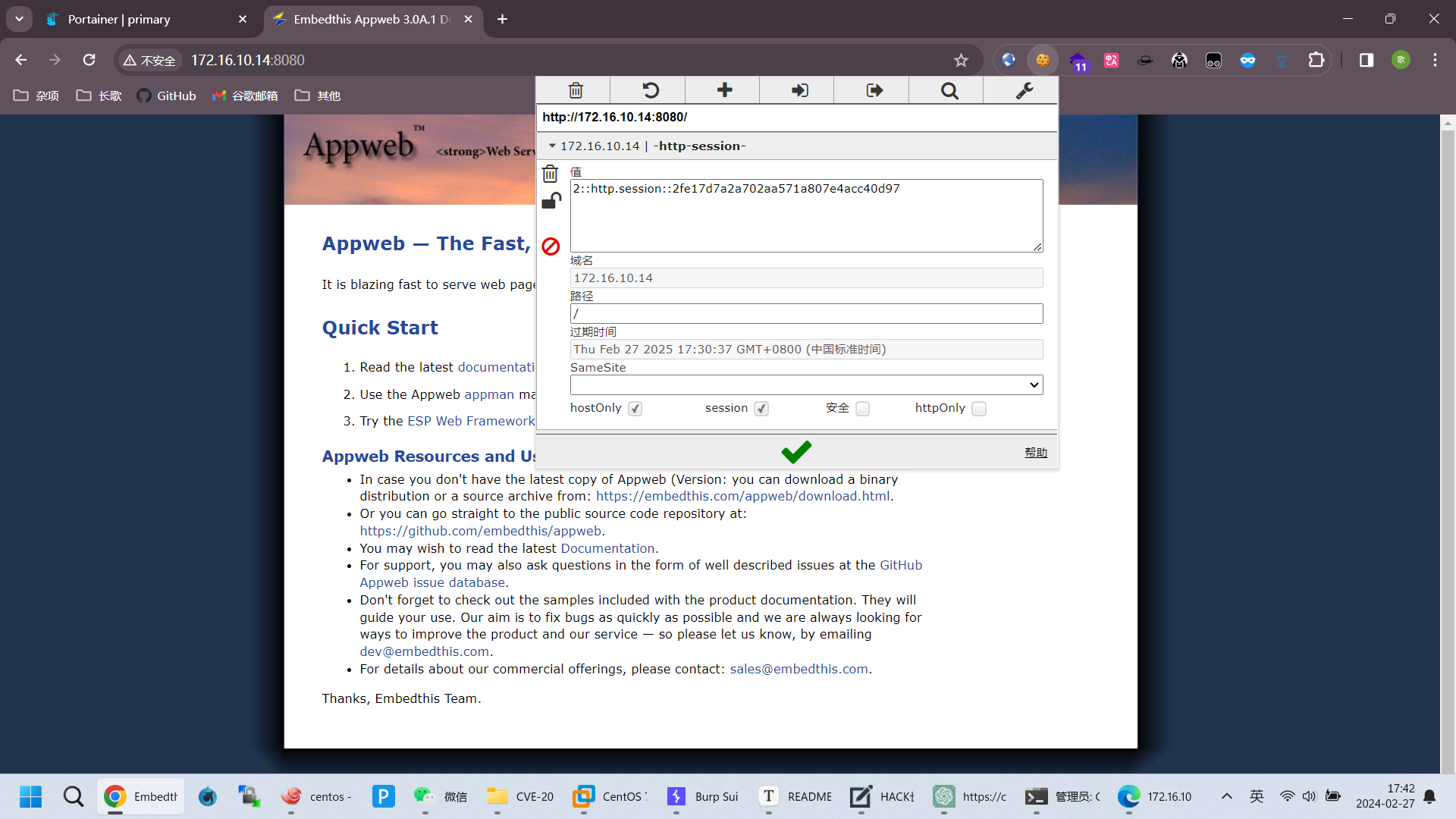This screenshot has width=1456, height=819.
Task: Bookmark this page with star icon
Action: 961,60
